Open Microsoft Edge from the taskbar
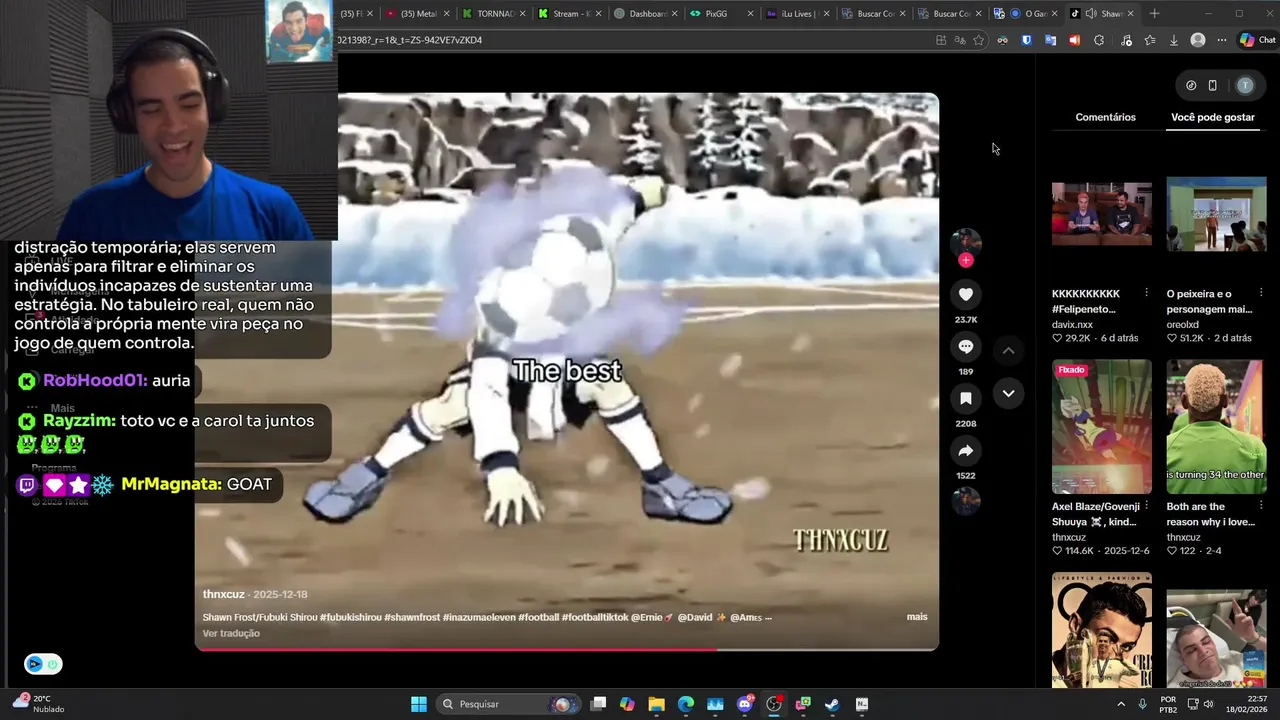The image size is (1280, 720). (x=685, y=704)
